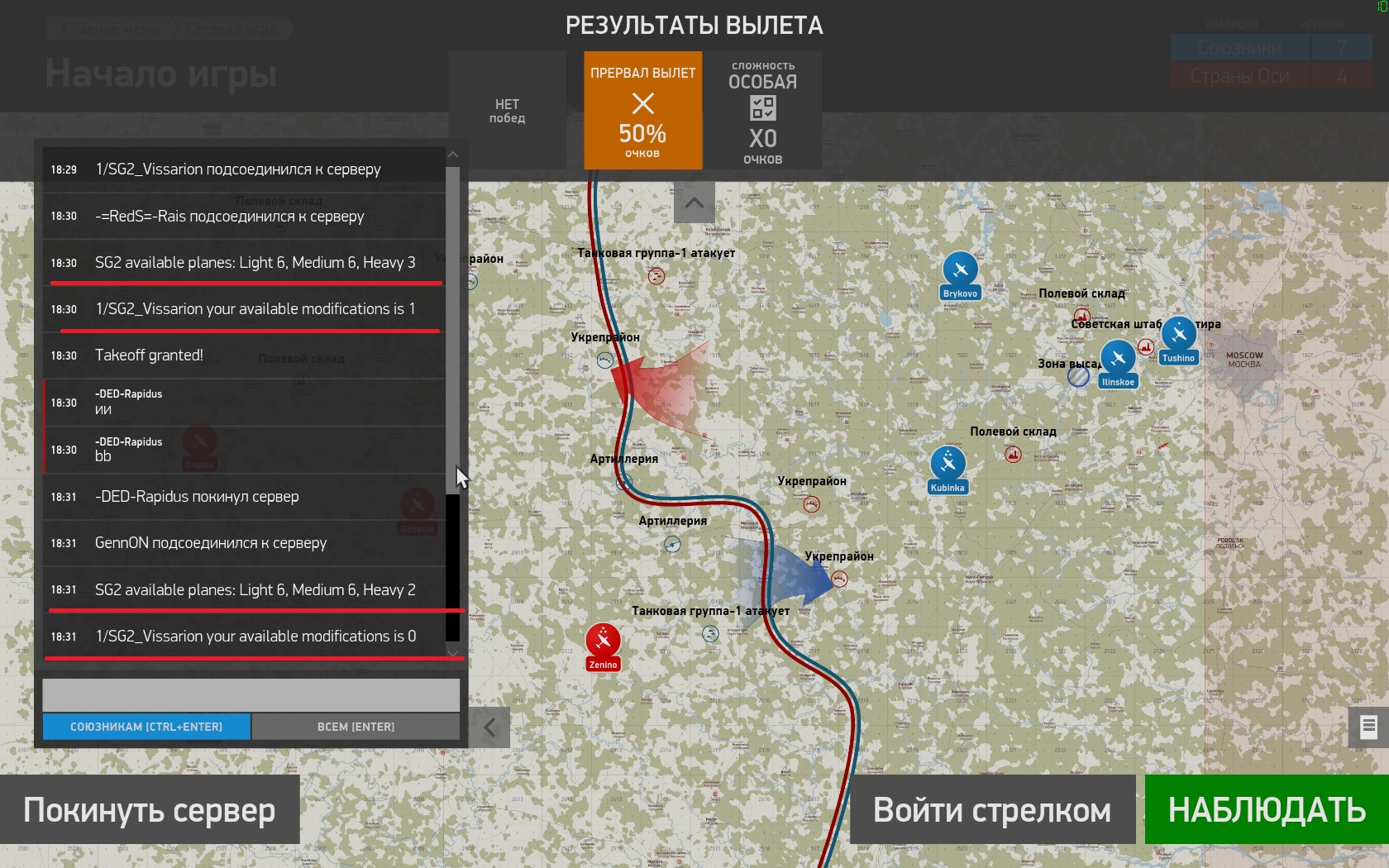Click 'Light 6, Medium 6, Heavy 2' message
Viewport: 1389px width, 868px height.
pyautogui.click(x=245, y=589)
